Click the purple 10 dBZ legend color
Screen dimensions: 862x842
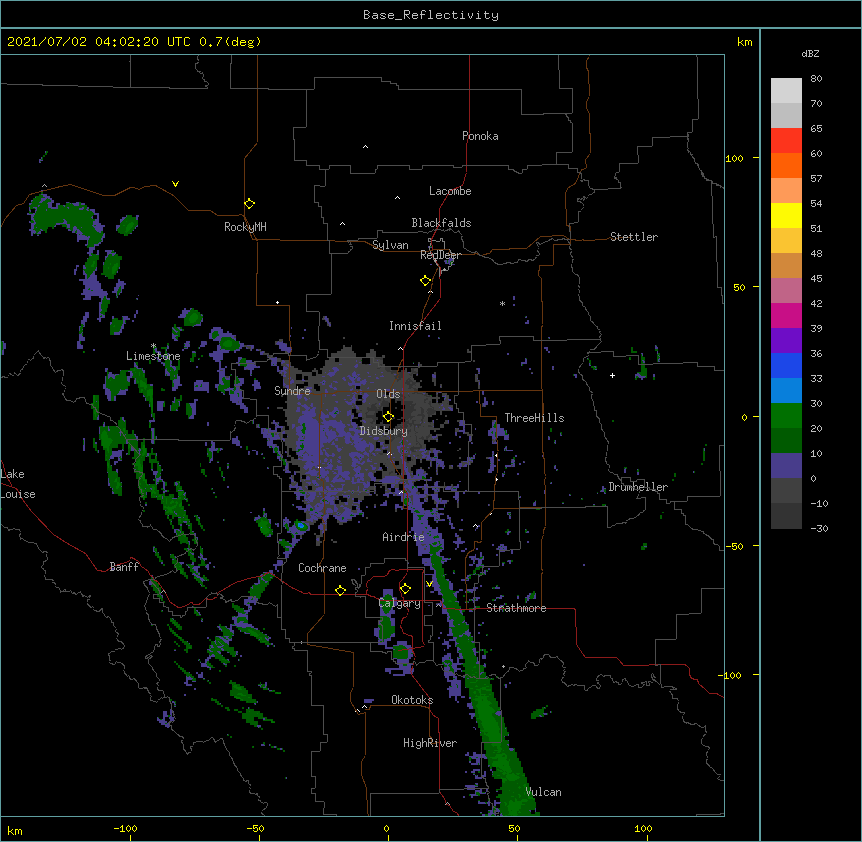[786, 466]
